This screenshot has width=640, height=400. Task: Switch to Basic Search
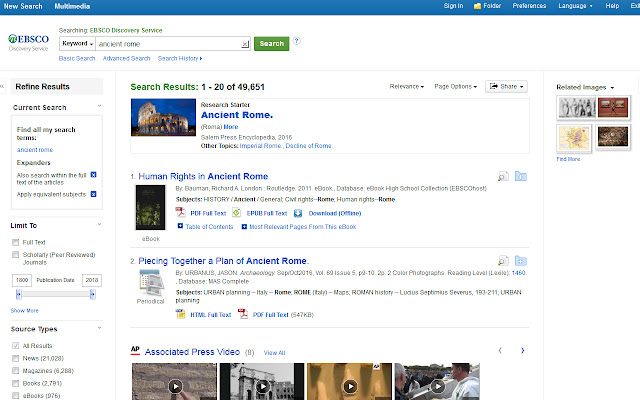pos(77,59)
